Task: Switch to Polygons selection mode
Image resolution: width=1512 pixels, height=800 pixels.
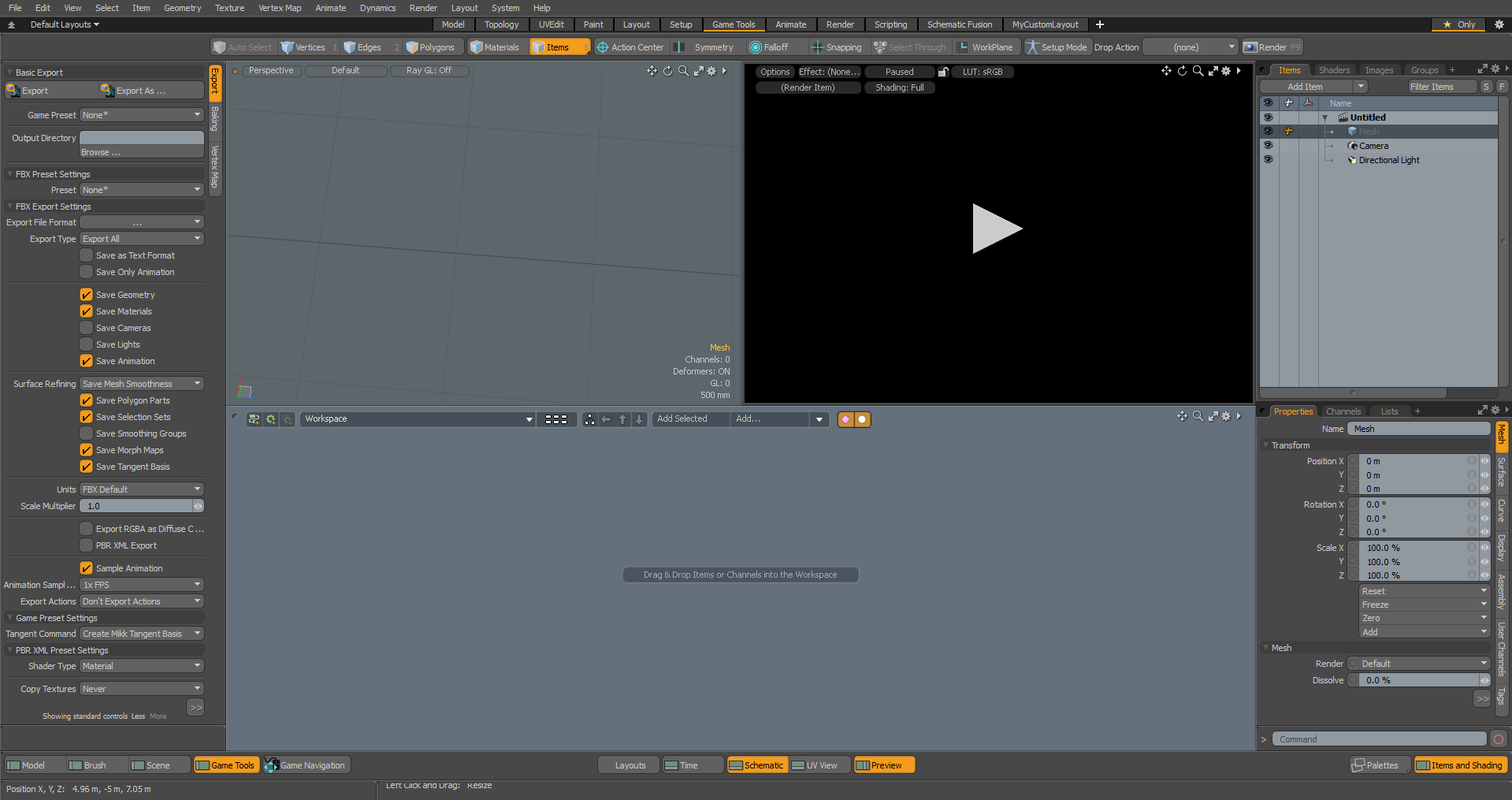Action: 430,47
